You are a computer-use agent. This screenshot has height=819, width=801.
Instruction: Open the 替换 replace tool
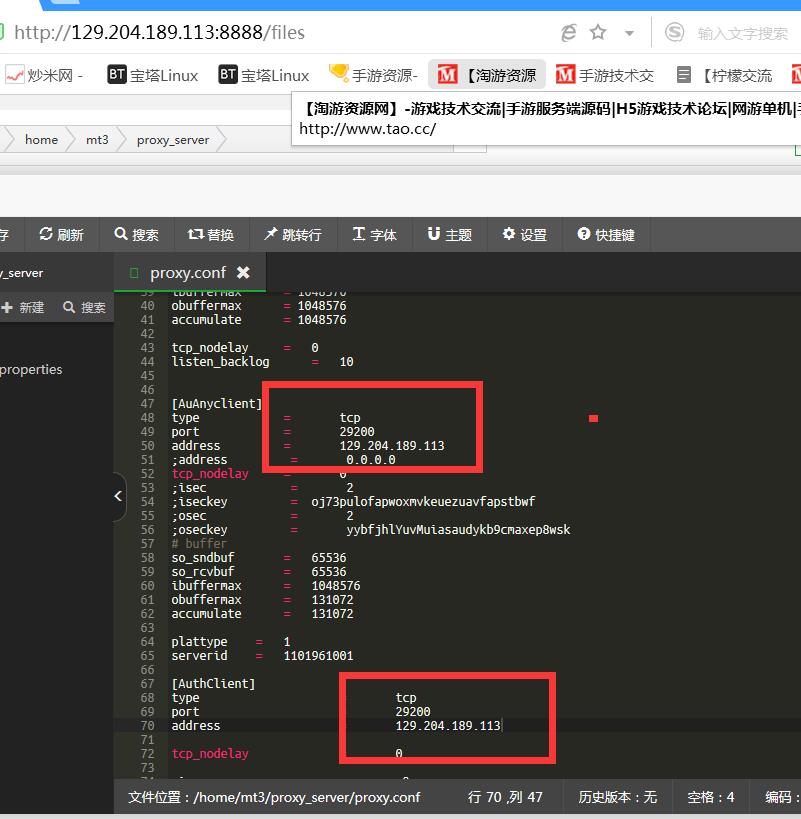(210, 234)
